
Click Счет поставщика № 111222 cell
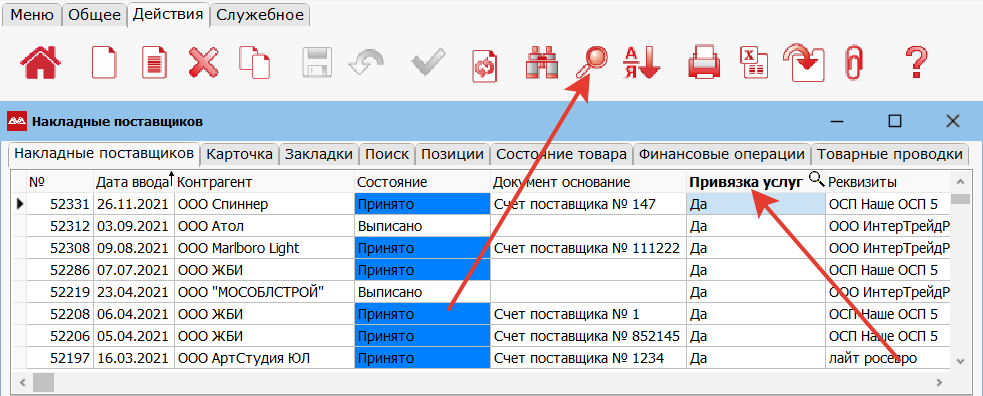(588, 248)
